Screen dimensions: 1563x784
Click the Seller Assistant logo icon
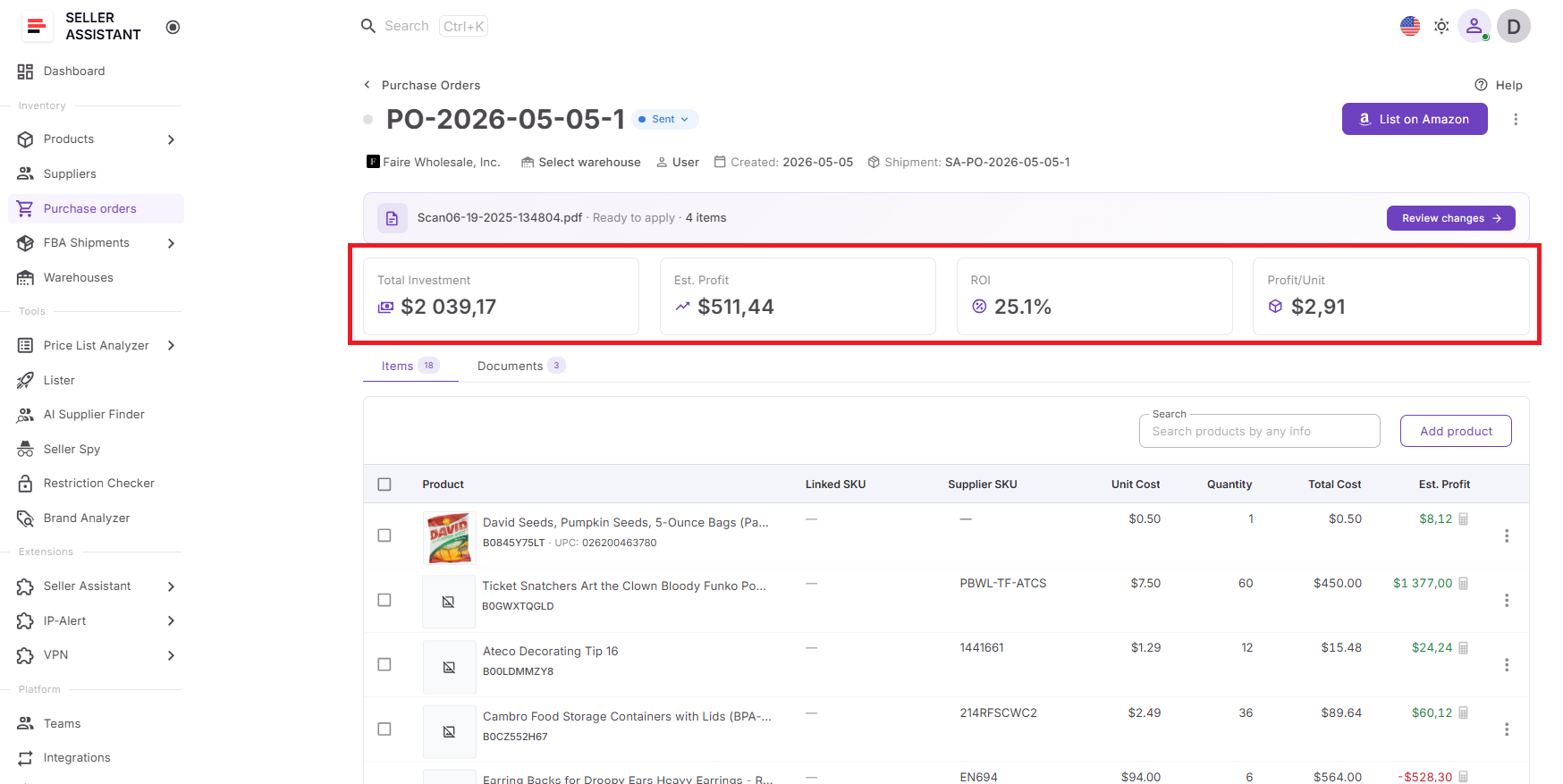37,26
